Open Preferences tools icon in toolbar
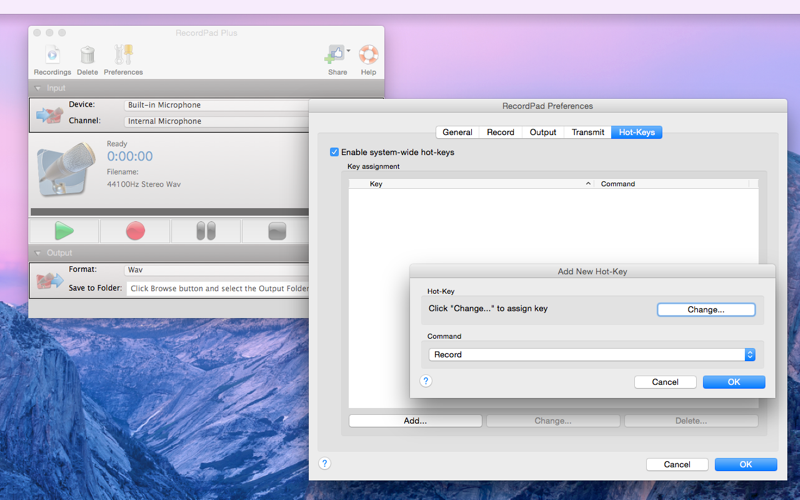The image size is (800, 500). click(x=123, y=60)
